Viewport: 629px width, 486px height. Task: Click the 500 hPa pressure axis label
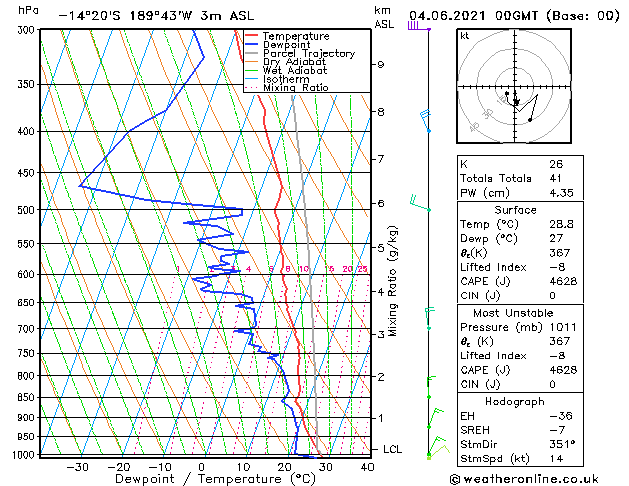26,210
